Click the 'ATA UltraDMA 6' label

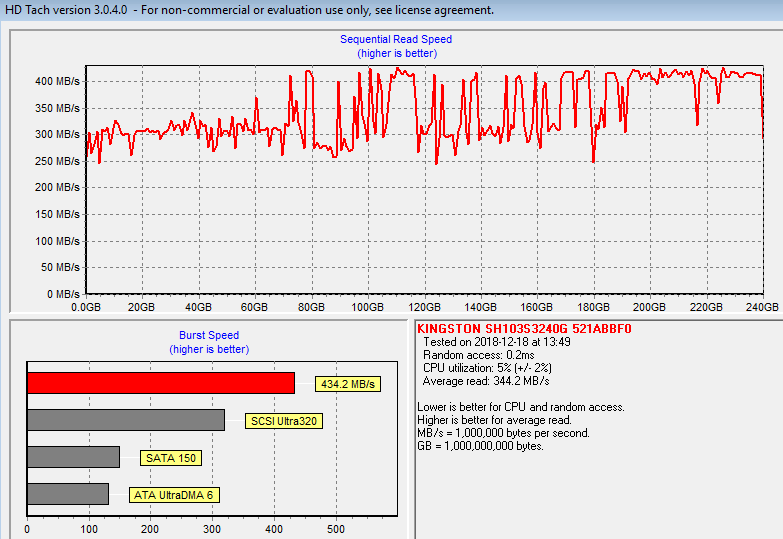coord(174,495)
